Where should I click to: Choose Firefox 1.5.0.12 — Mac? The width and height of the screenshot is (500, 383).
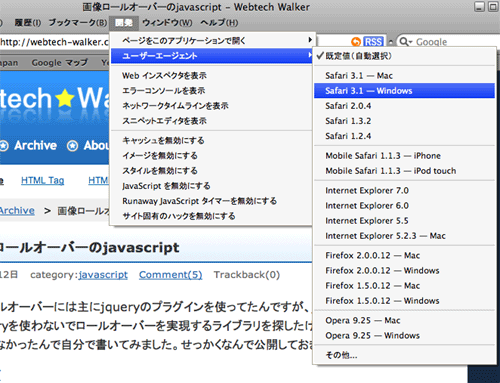[404, 286]
